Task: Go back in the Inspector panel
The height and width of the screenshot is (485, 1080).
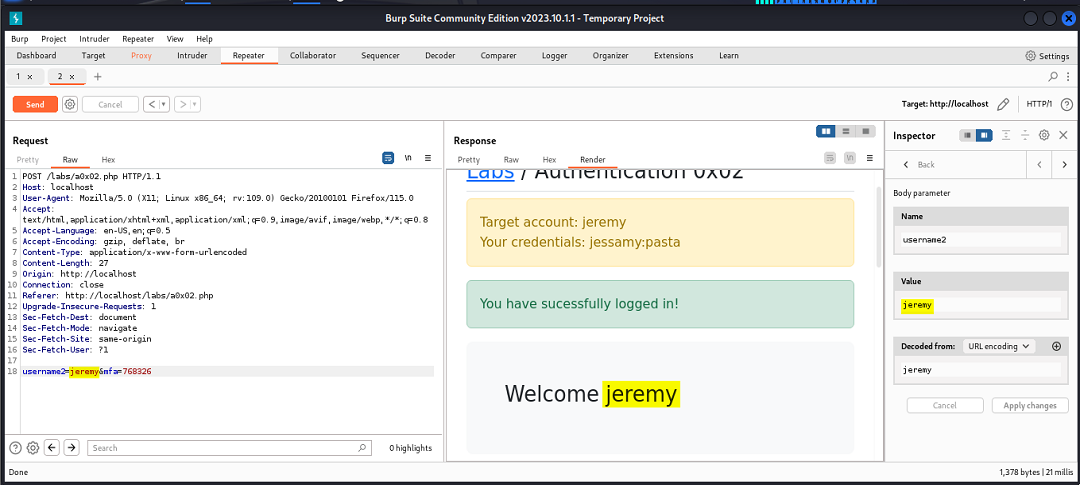Action: [x=919, y=165]
